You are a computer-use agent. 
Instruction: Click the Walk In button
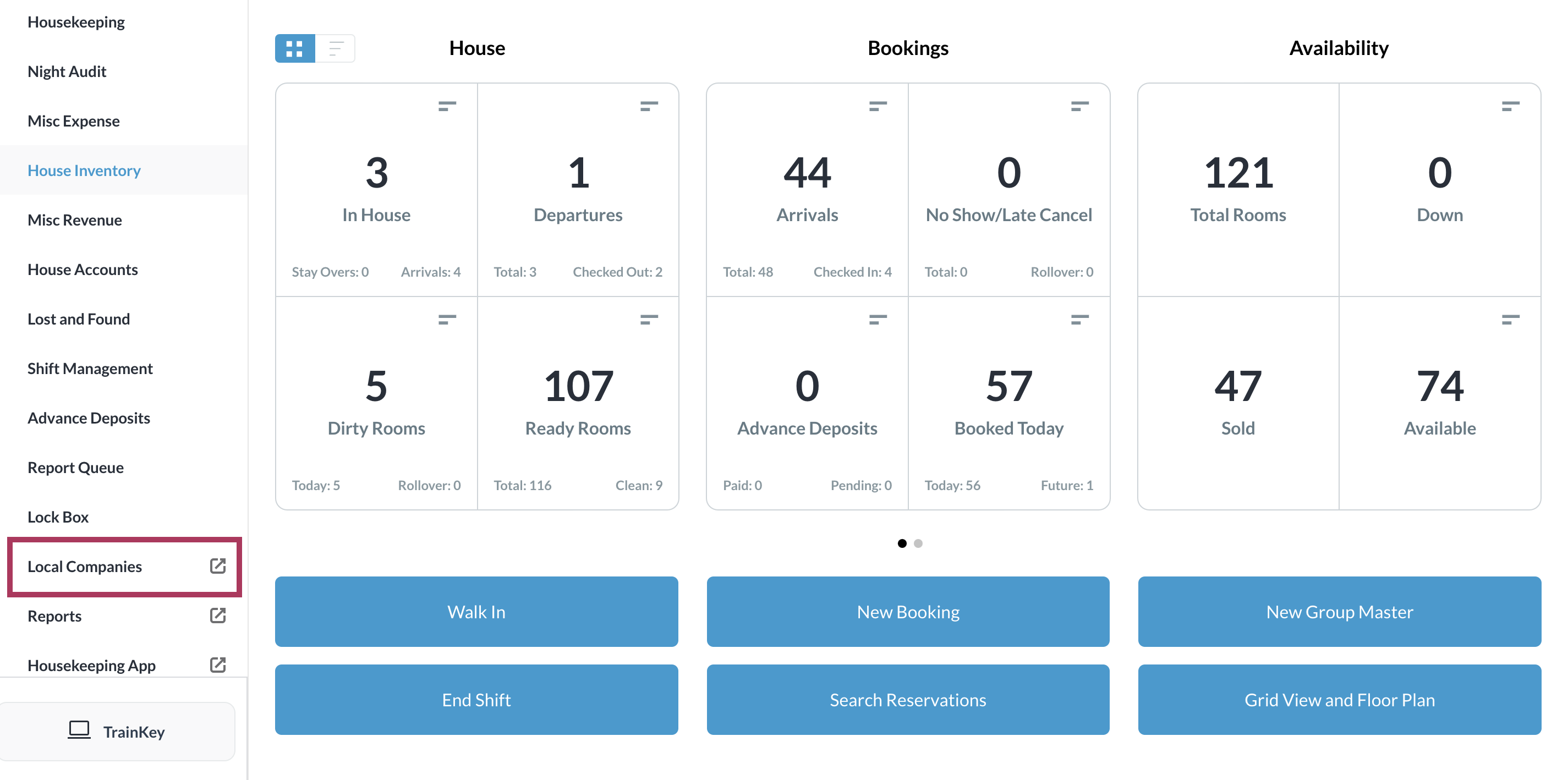(476, 612)
